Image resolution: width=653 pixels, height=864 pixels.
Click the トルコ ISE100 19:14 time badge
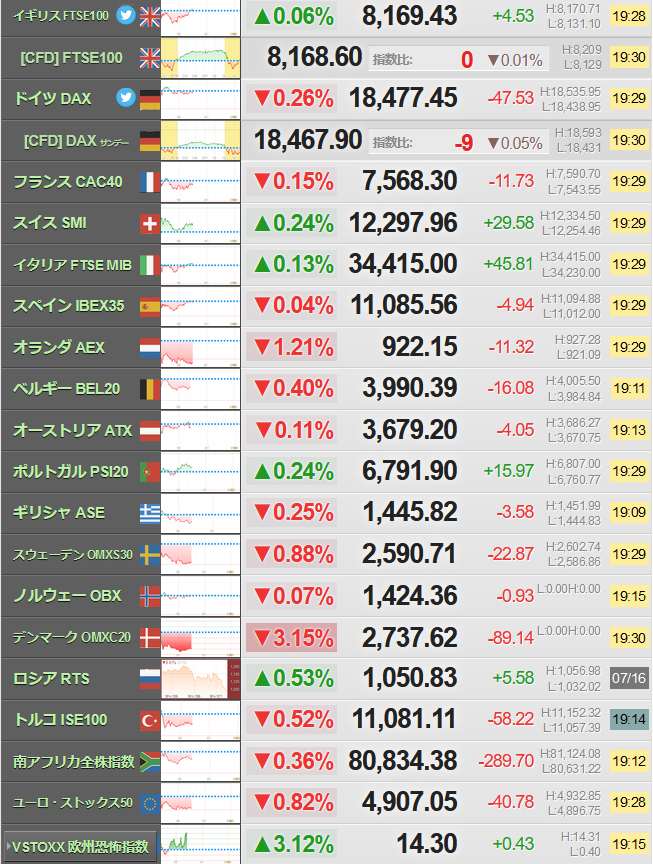coord(629,720)
